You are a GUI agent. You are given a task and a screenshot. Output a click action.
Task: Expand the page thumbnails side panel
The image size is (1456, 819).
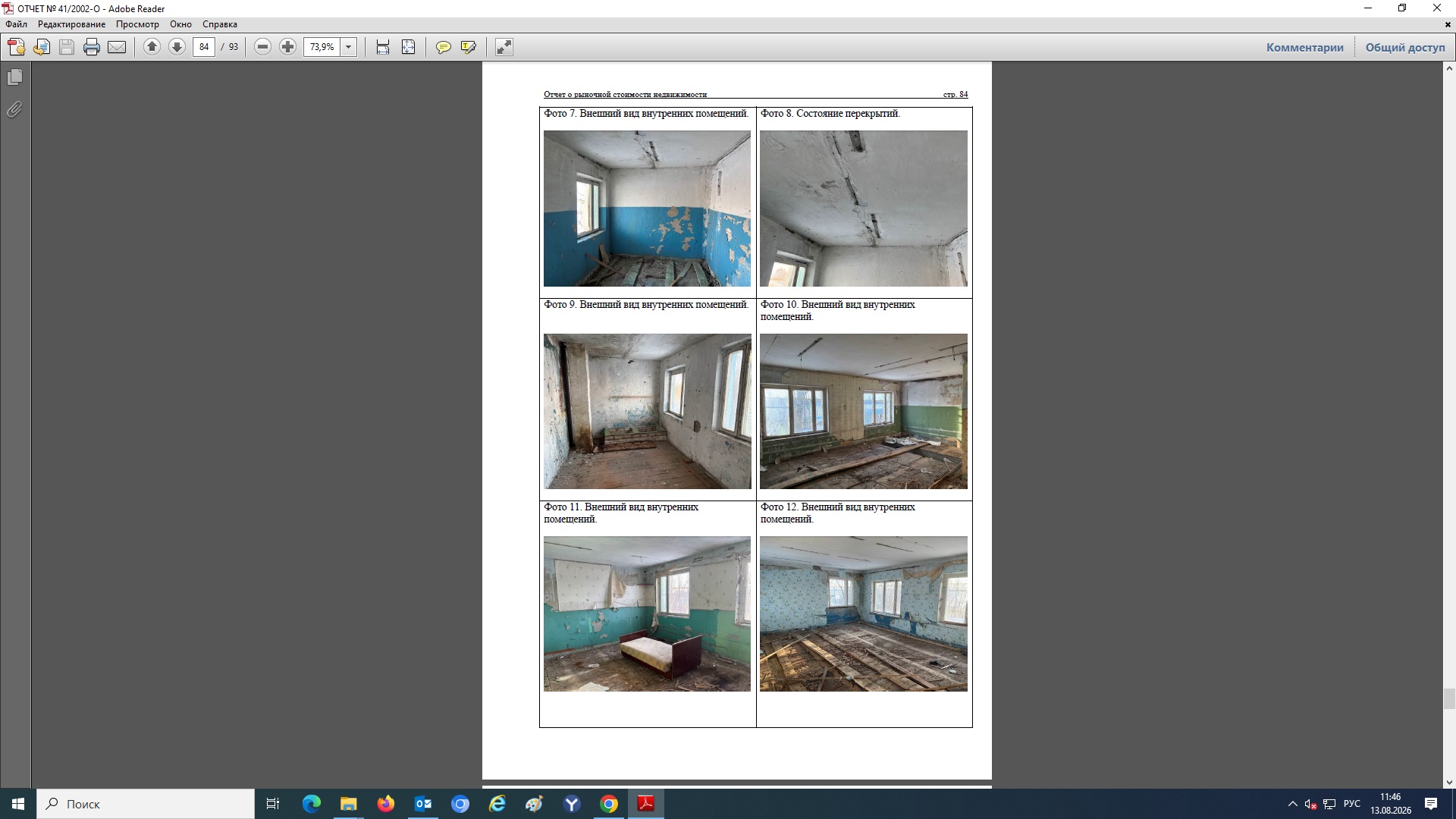[x=14, y=77]
